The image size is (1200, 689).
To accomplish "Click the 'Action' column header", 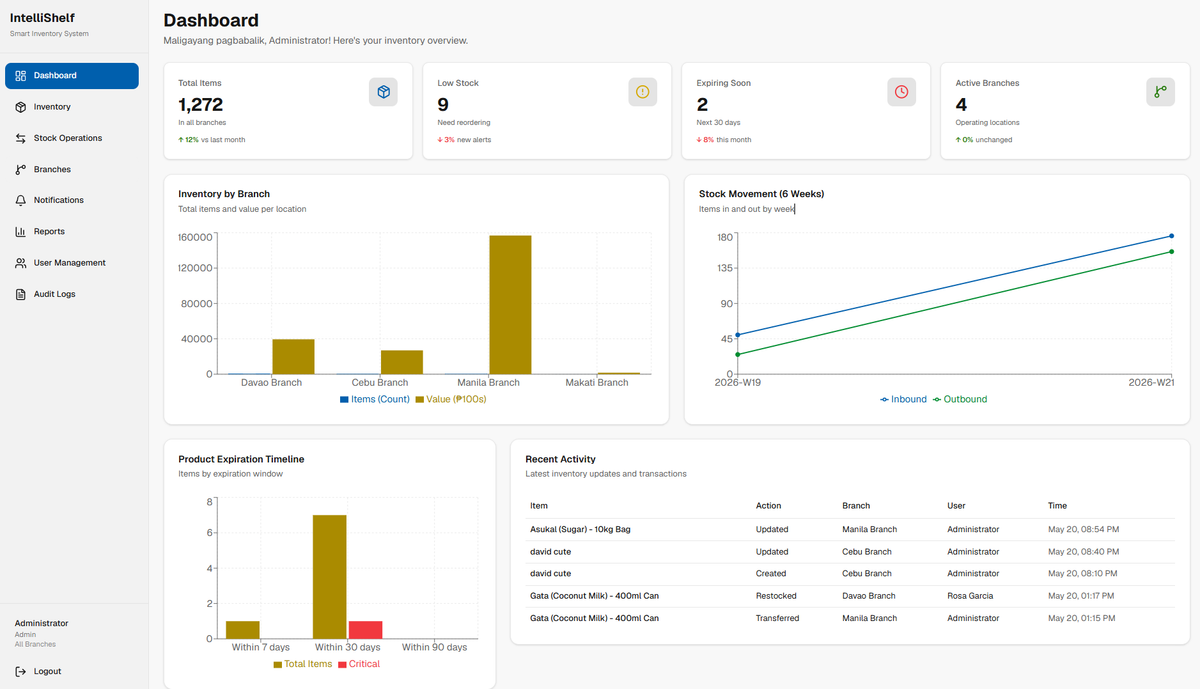I will click(768, 506).
